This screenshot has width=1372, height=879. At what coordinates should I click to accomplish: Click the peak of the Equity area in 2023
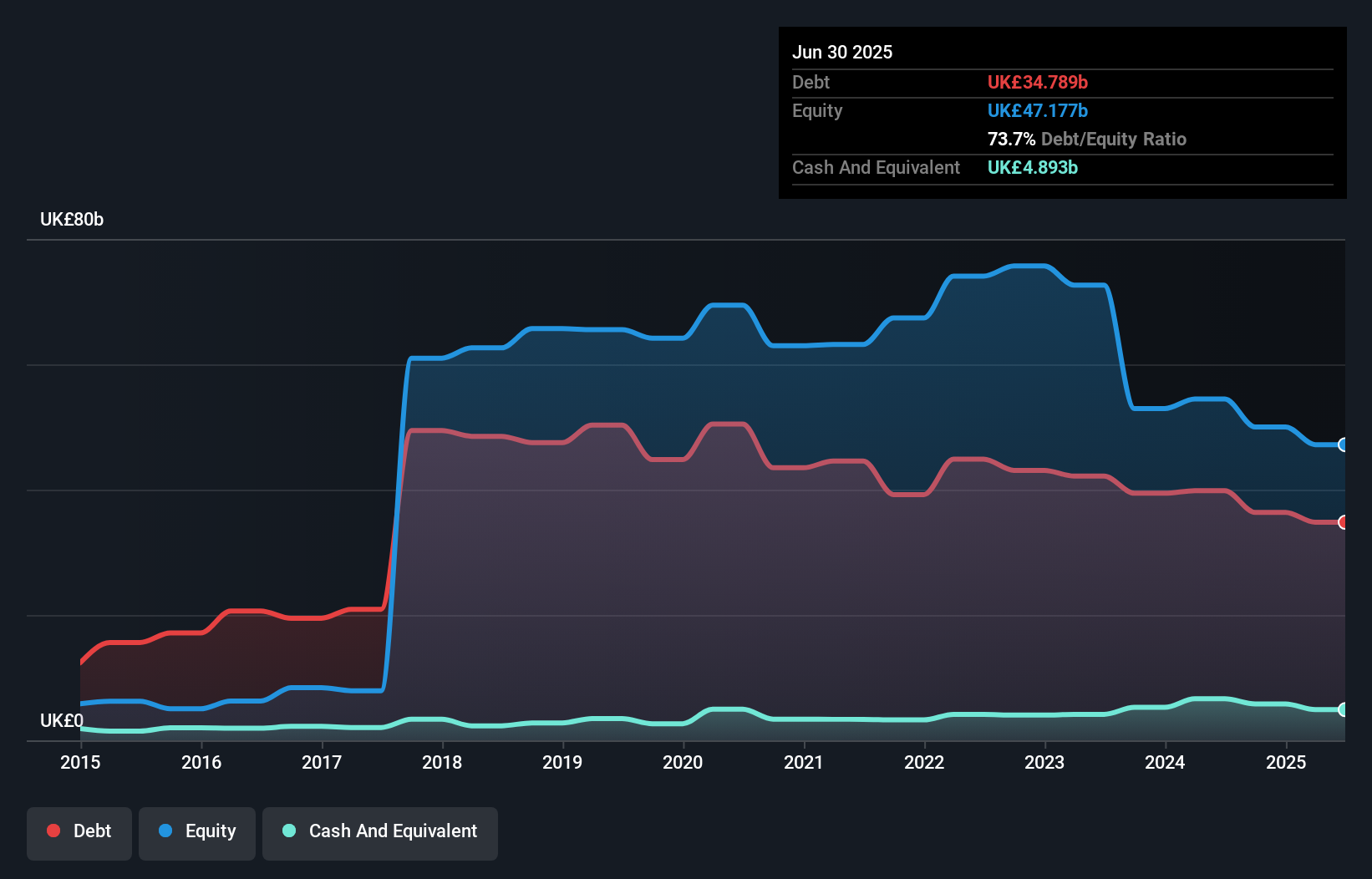coord(1028,267)
